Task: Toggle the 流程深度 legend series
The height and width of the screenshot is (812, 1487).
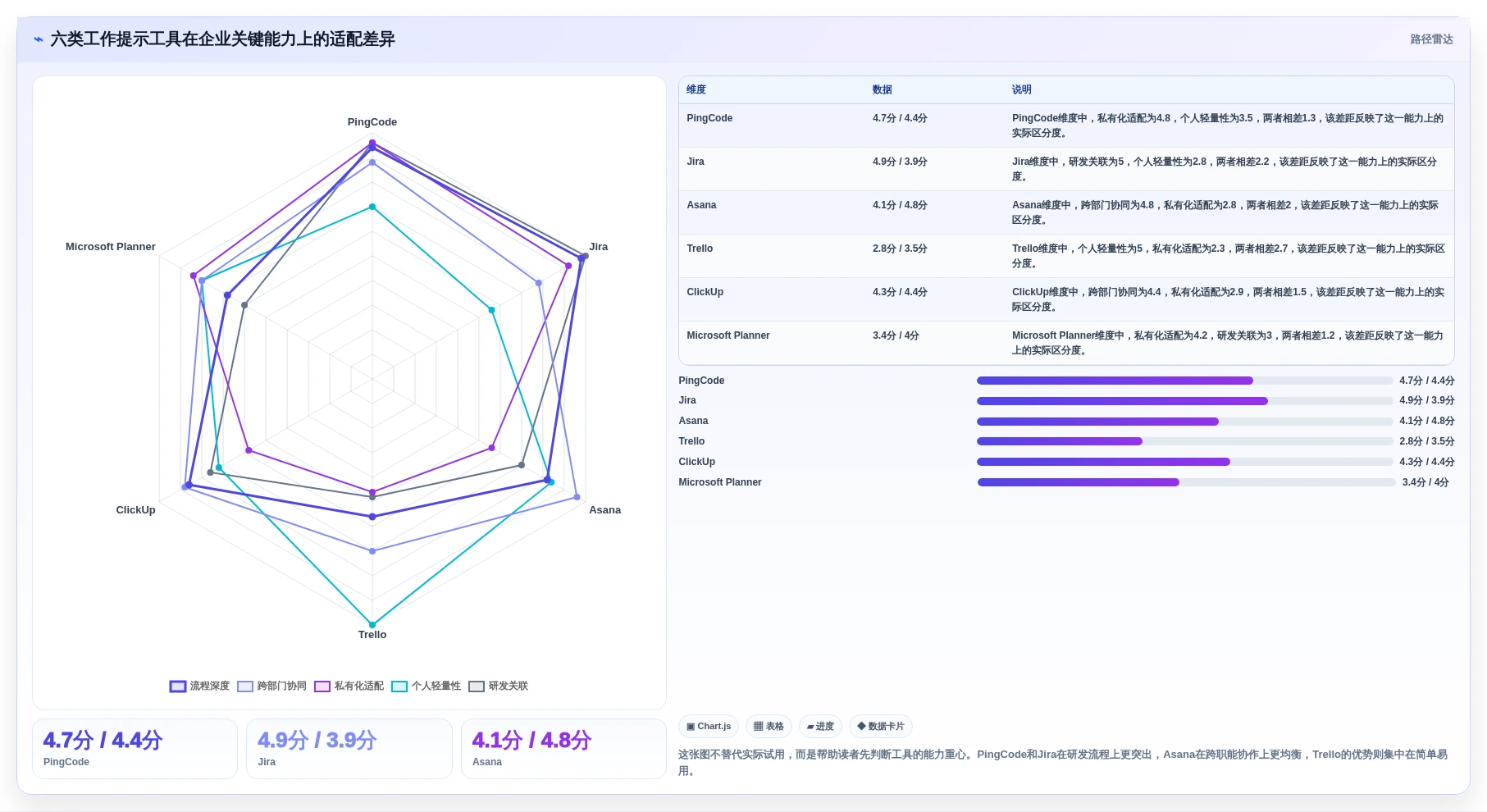Action: [199, 687]
